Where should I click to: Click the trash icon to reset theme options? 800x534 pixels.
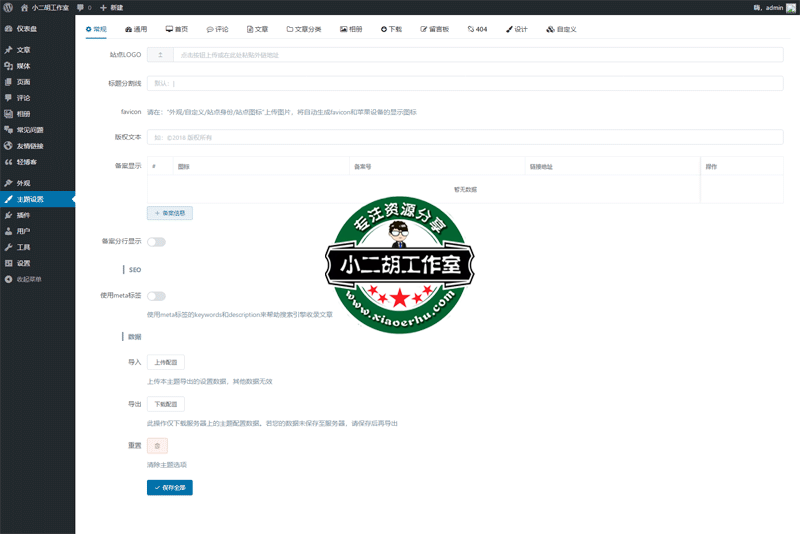[x=157, y=446]
